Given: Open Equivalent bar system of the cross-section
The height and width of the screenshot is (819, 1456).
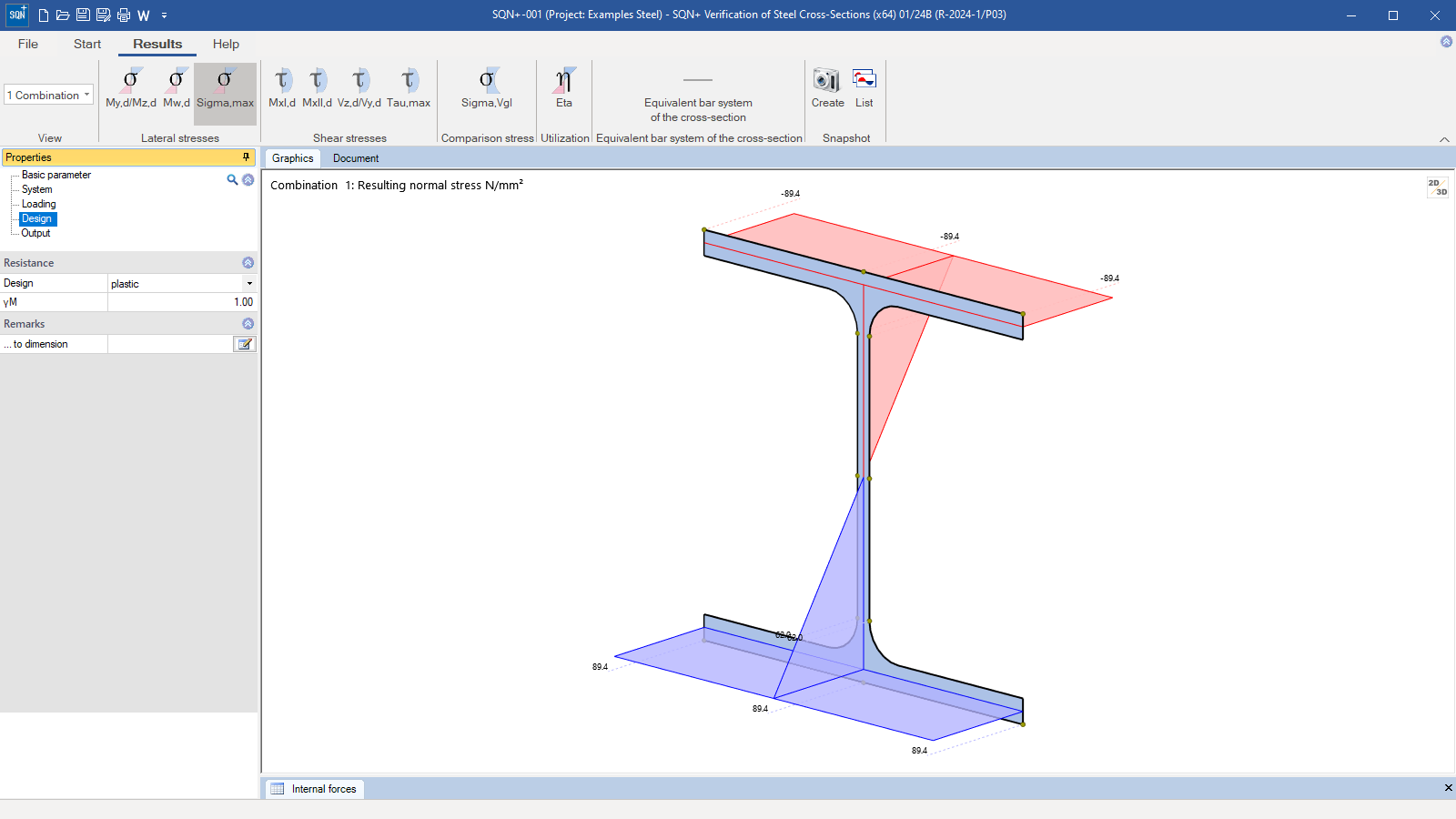Looking at the screenshot, I should 698,96.
